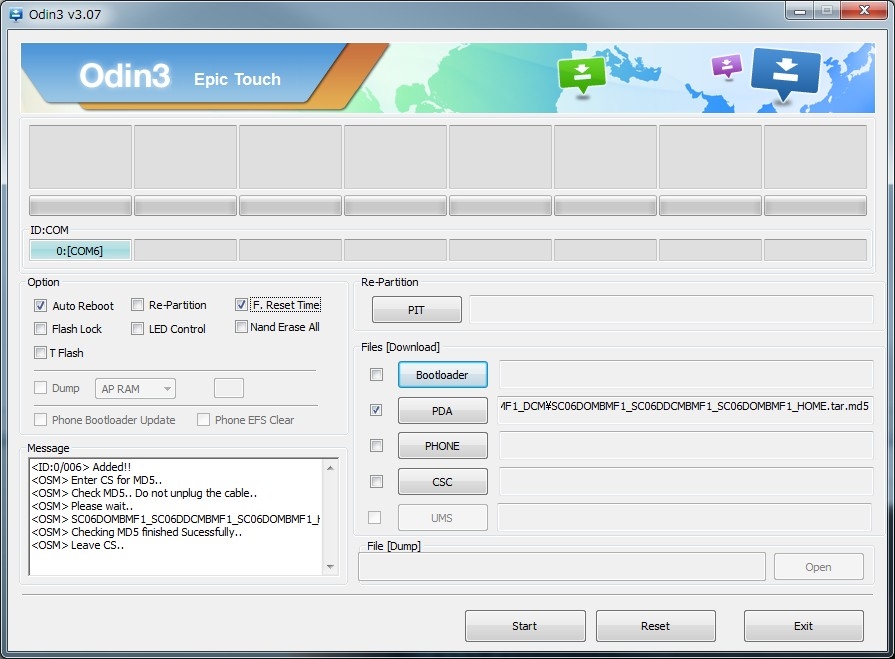
Task: Select the 0:[COM6] port slot
Action: pyautogui.click(x=80, y=250)
